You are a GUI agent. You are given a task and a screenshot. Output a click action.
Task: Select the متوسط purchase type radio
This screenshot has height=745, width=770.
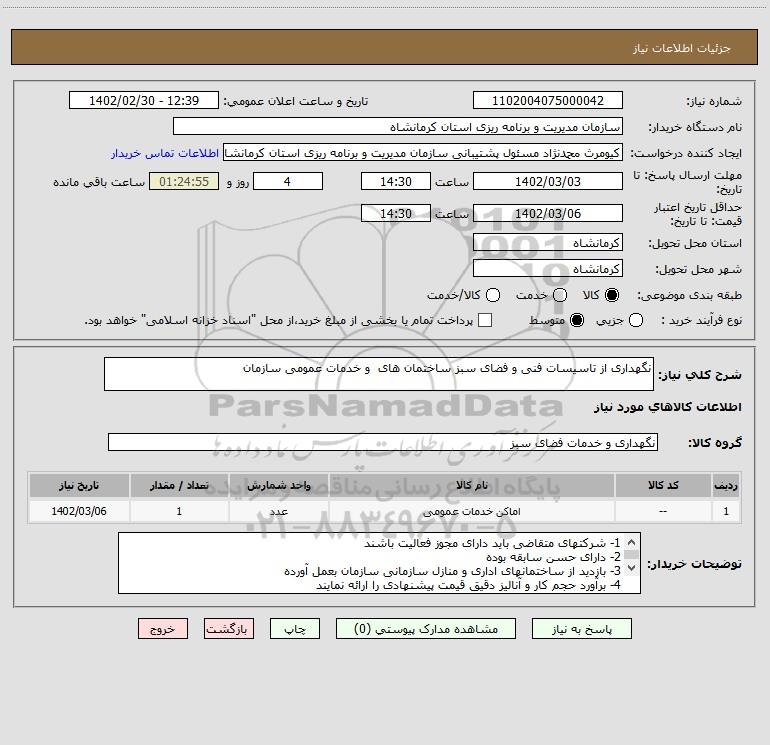[577, 320]
